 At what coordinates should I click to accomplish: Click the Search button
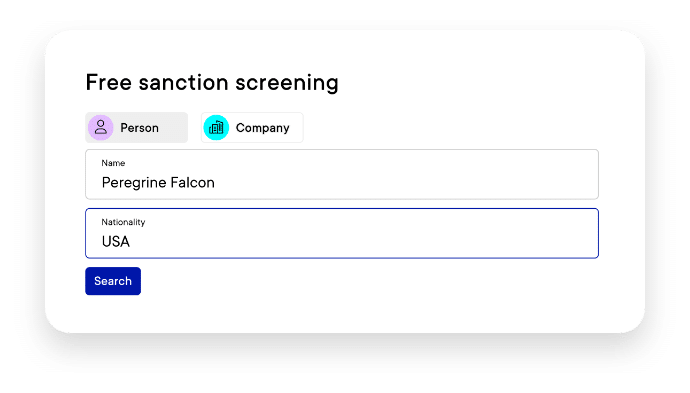pos(113,281)
